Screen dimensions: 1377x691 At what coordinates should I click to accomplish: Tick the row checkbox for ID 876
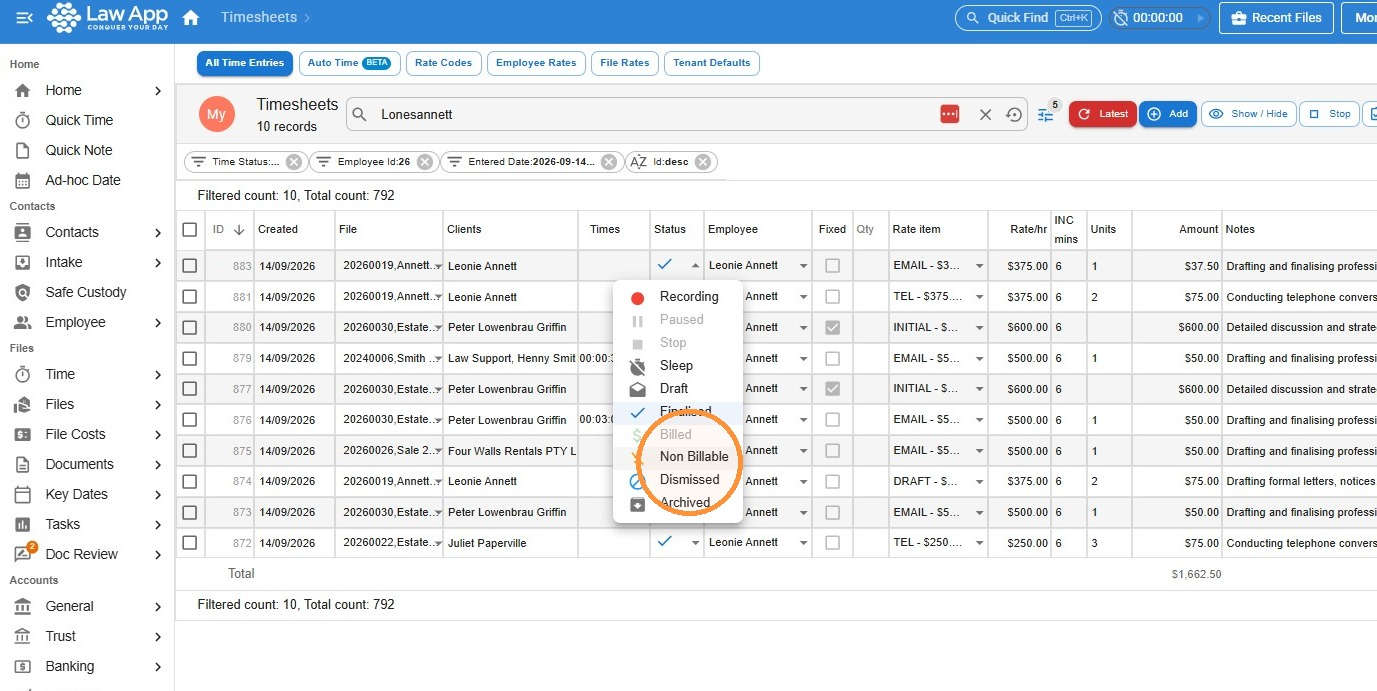(x=190, y=420)
